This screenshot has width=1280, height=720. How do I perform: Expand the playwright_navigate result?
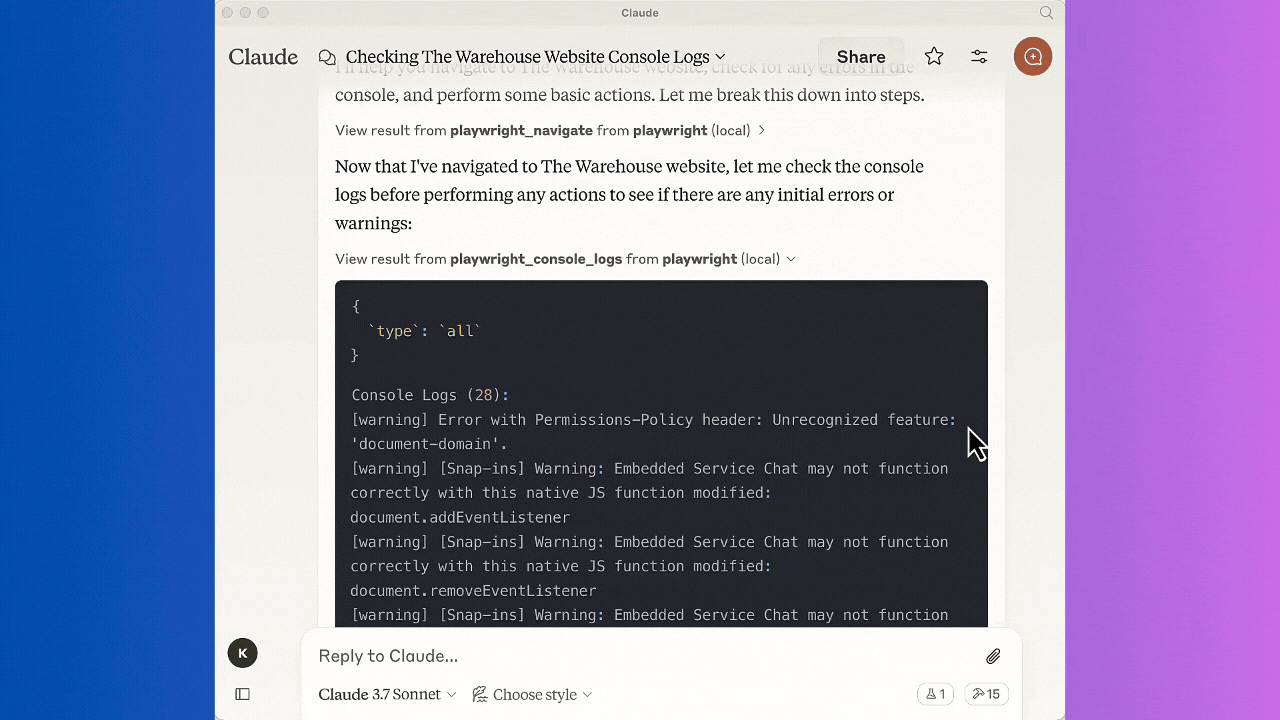pyautogui.click(x=761, y=130)
